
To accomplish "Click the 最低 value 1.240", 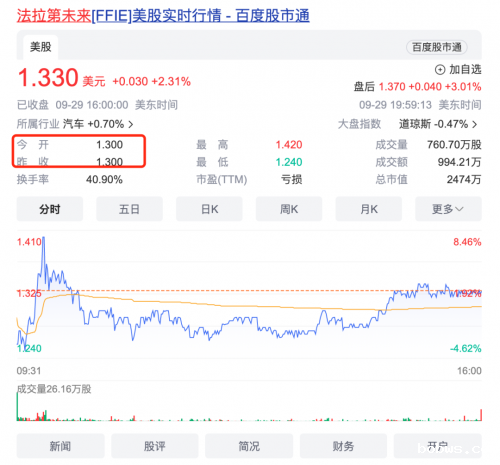I will [x=289, y=162].
